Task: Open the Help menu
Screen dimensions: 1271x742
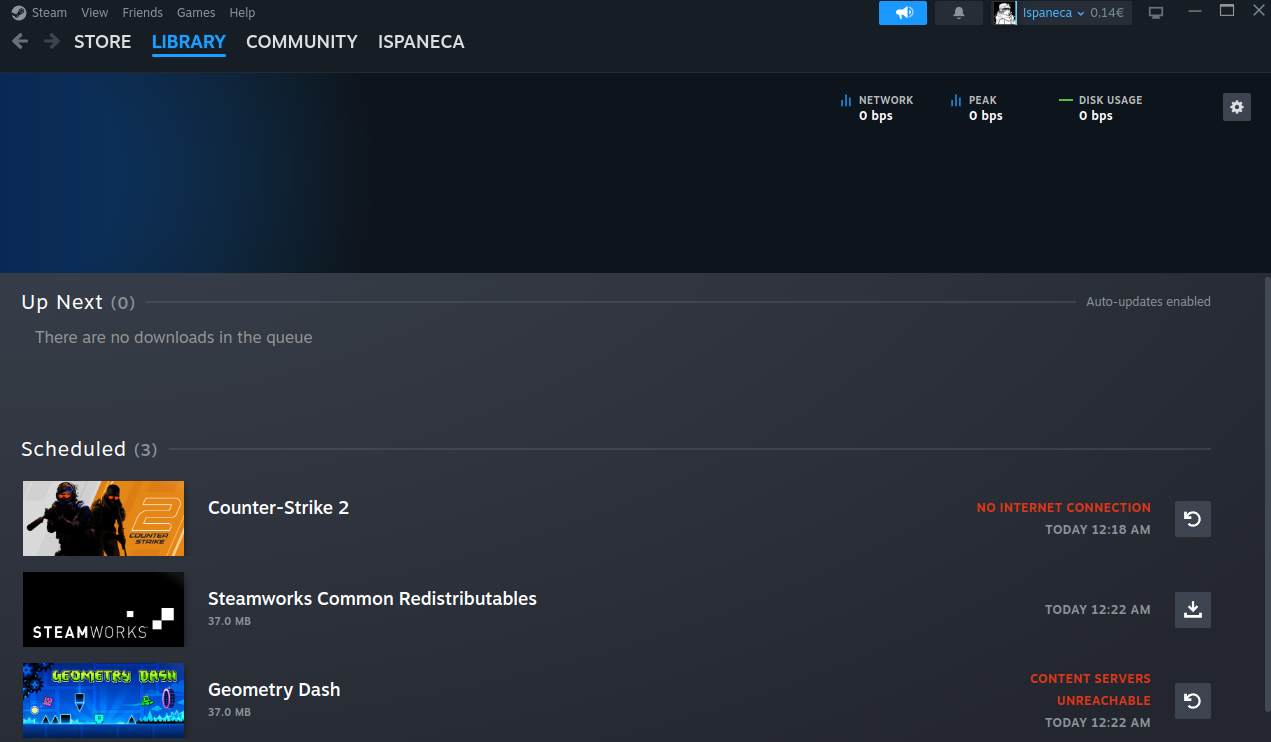Action: click(x=242, y=13)
